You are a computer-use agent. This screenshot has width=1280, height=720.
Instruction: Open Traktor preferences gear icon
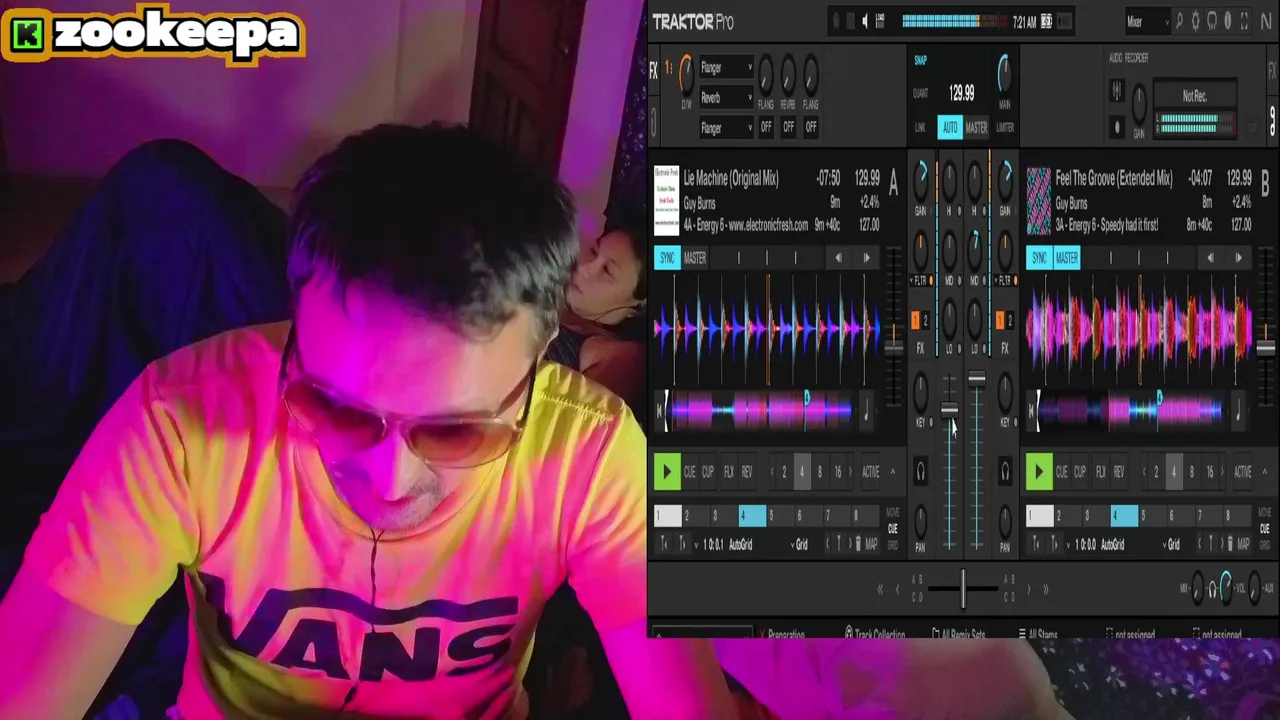pos(1195,21)
